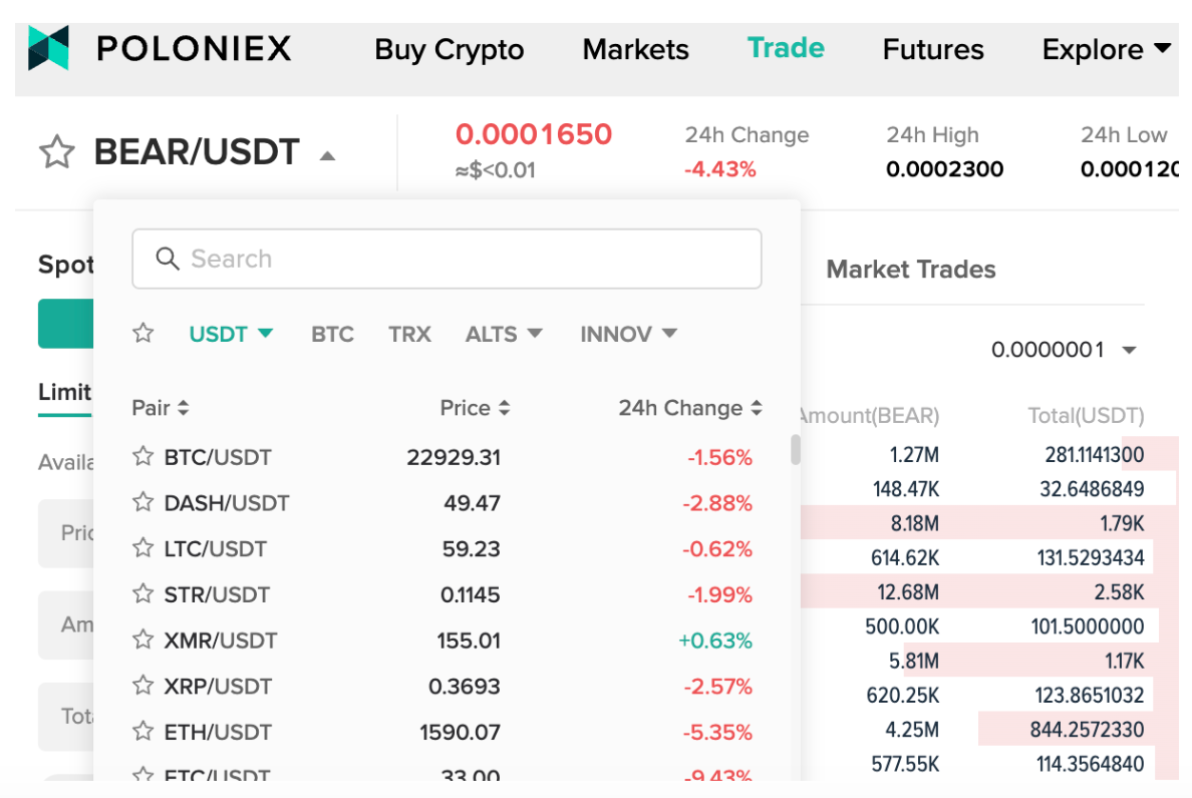Open the USDT market dropdown
This screenshot has width=1192, height=798.
(x=230, y=334)
